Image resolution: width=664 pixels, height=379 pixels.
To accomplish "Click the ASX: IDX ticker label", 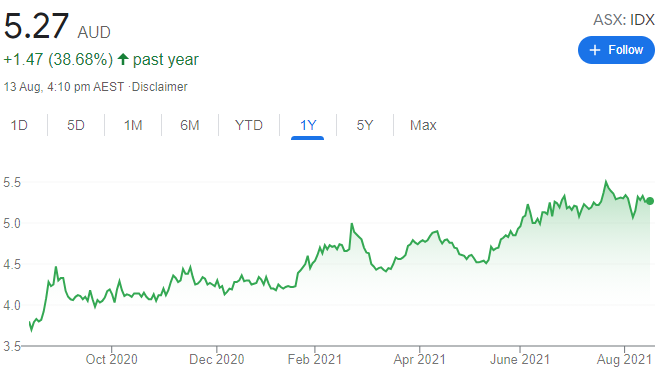I will (623, 20).
